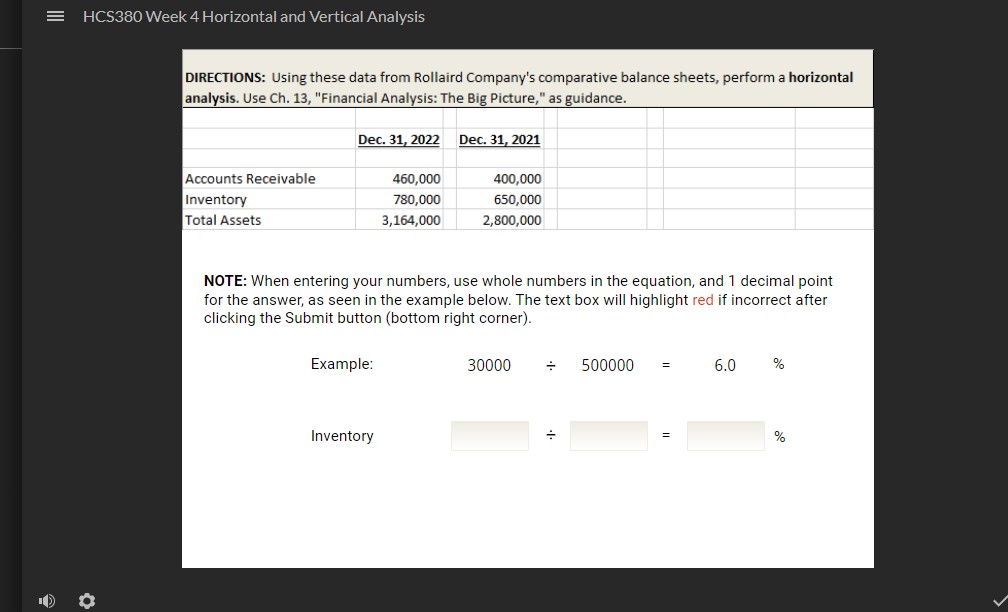Select the Dec. 31, 2021 column header
The image size is (1008, 612).
pyautogui.click(x=498, y=139)
